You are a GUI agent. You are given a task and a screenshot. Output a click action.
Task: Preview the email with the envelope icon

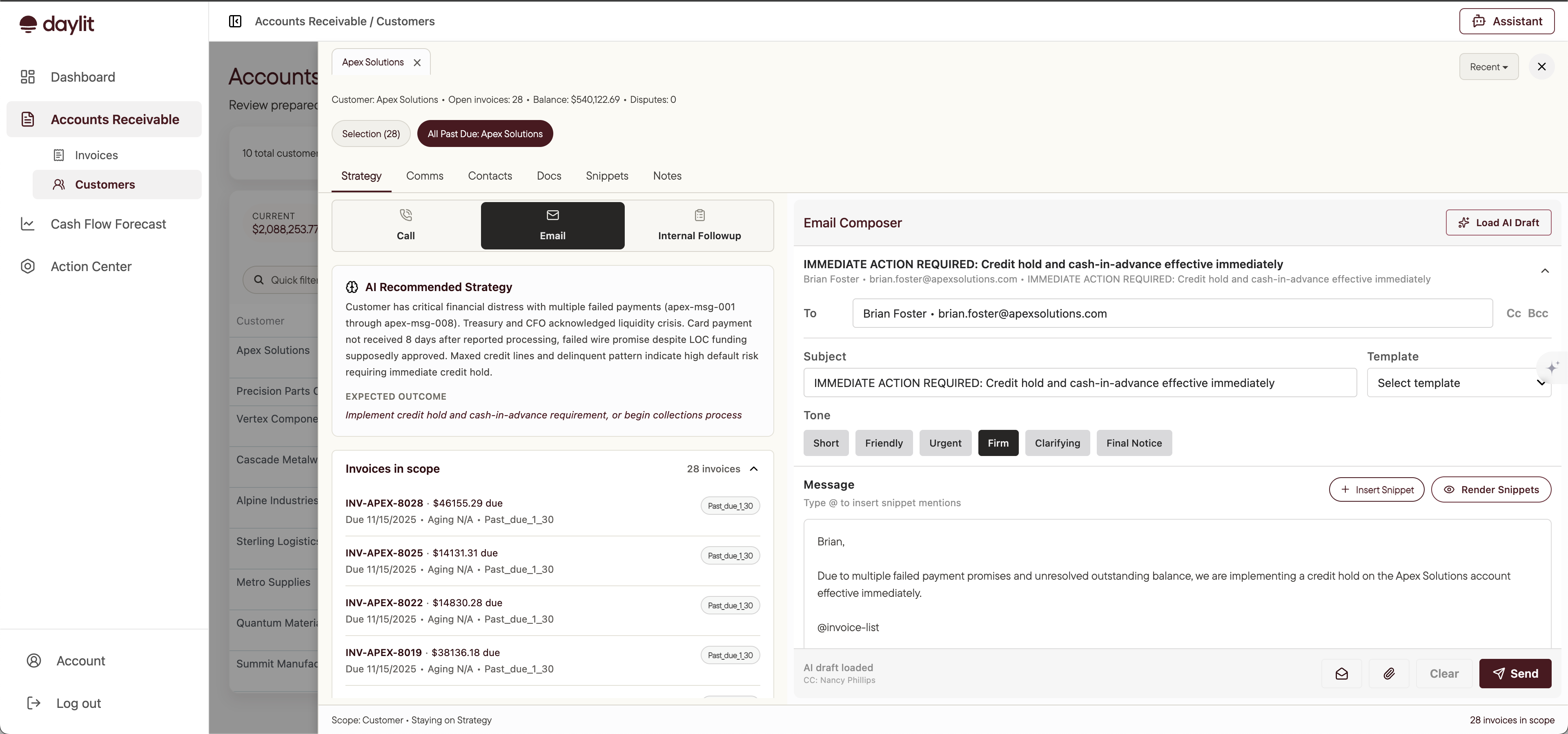(1341, 673)
